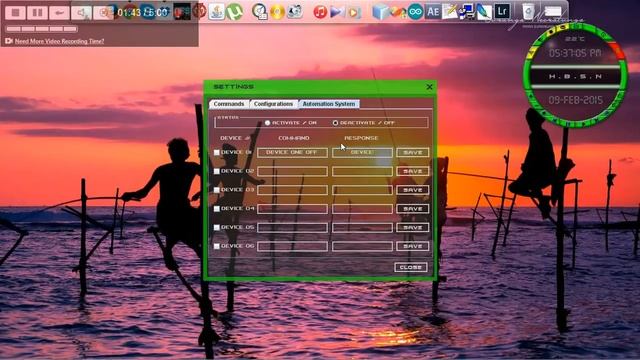
Task: Click the recording time progress bar
Action: click(x=42, y=29)
